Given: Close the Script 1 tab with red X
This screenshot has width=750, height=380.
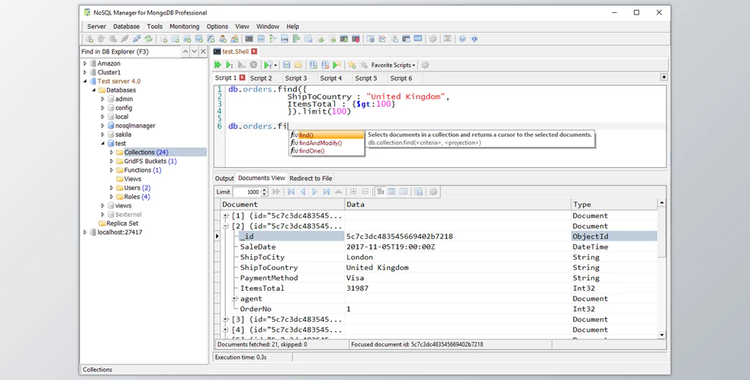Looking at the screenshot, I should point(243,78).
